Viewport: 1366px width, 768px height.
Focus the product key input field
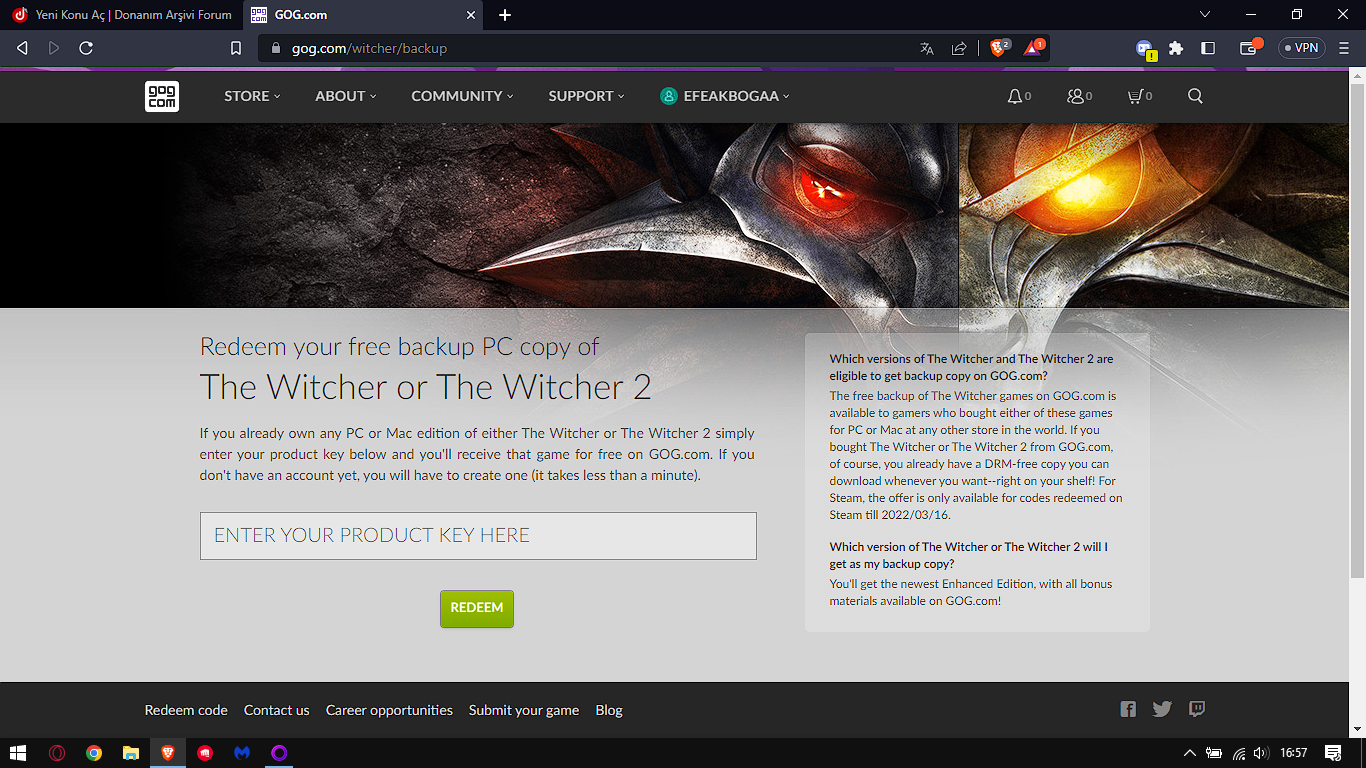pos(478,535)
